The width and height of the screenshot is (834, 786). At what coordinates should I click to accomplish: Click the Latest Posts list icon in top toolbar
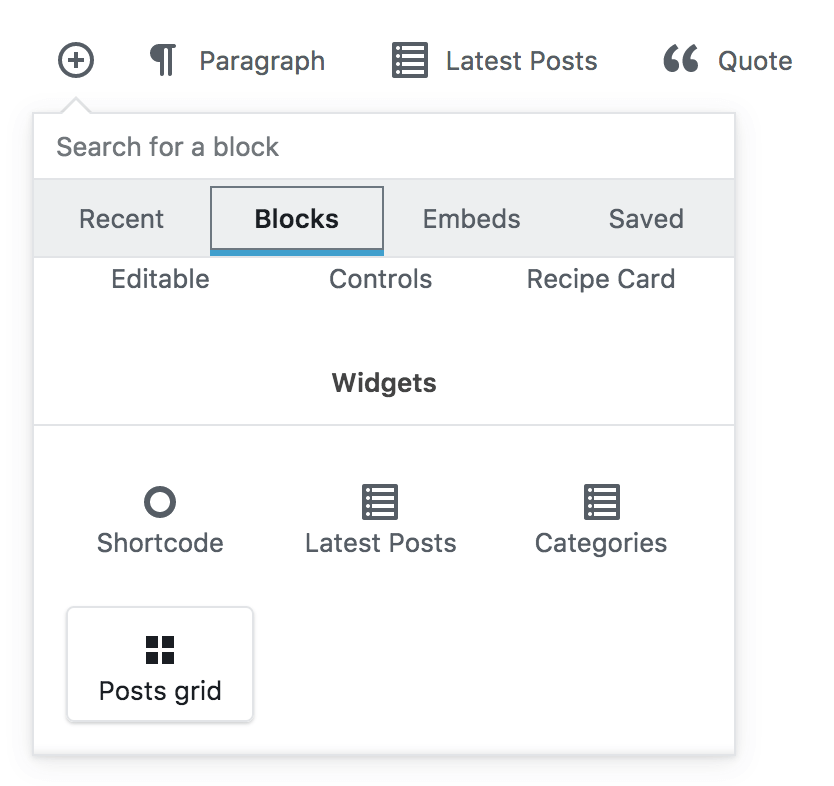pyautogui.click(x=409, y=61)
